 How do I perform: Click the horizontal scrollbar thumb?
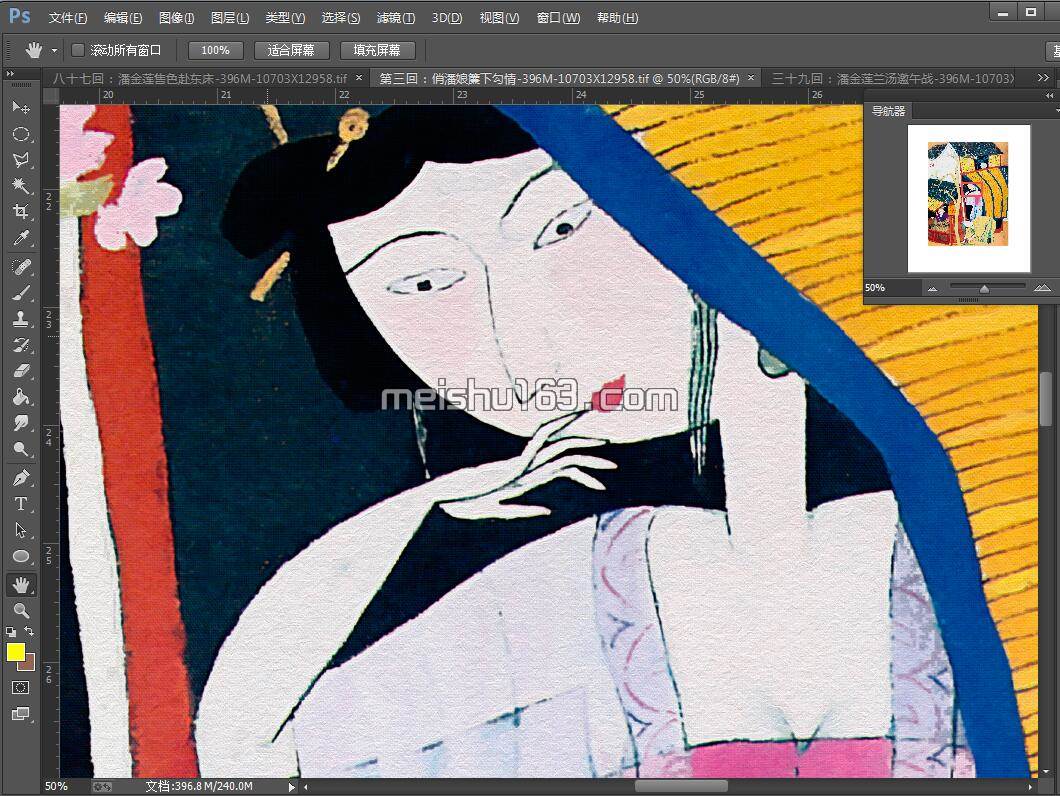[x=681, y=787]
